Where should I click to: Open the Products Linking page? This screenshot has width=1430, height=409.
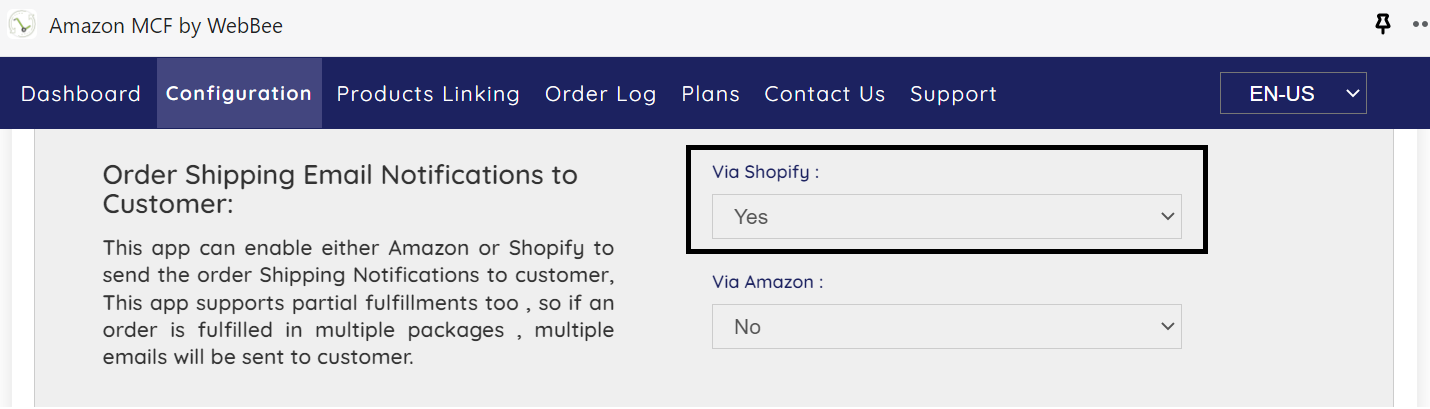coord(428,94)
